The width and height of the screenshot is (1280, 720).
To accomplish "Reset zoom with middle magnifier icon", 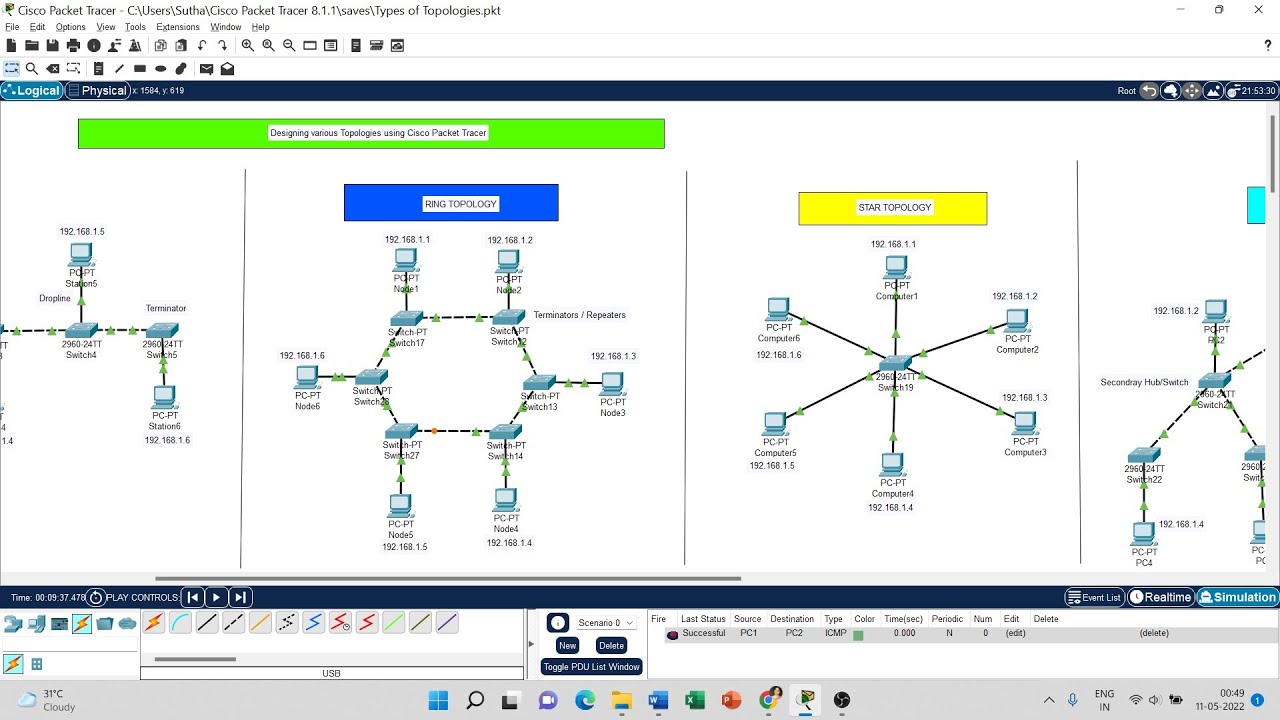I will [x=268, y=45].
